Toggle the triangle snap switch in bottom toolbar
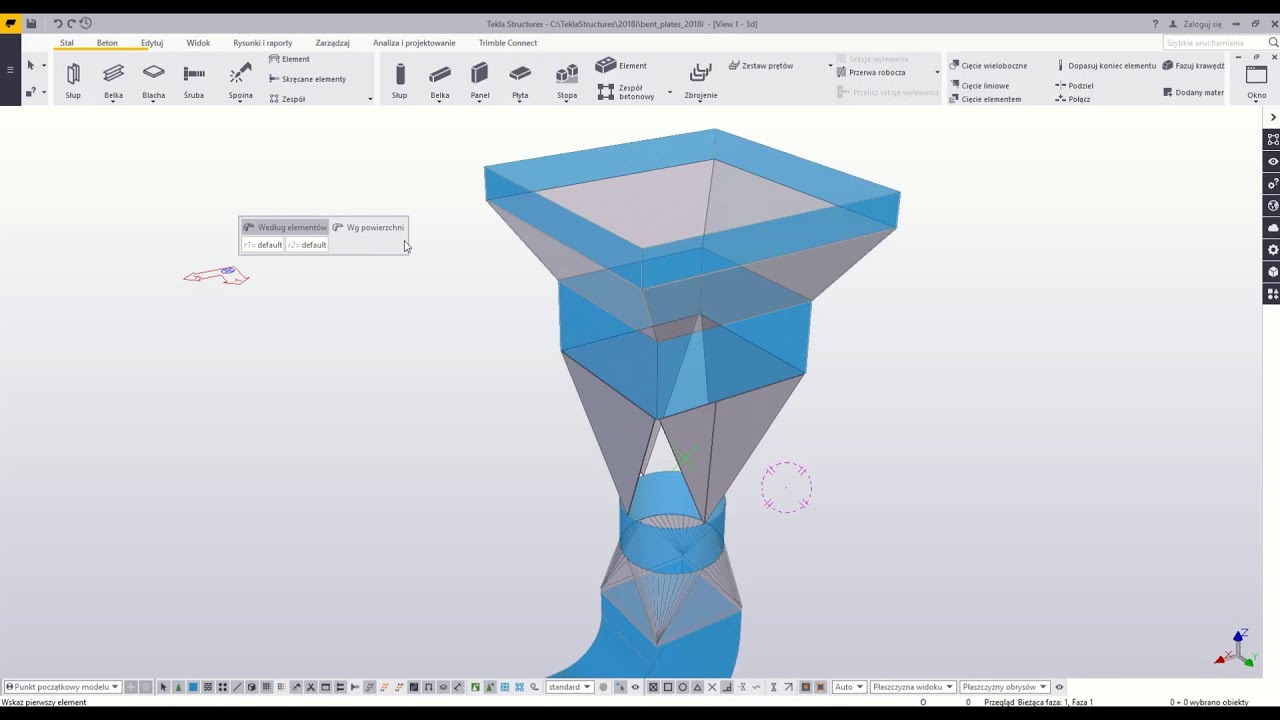1280x720 pixels. [698, 687]
